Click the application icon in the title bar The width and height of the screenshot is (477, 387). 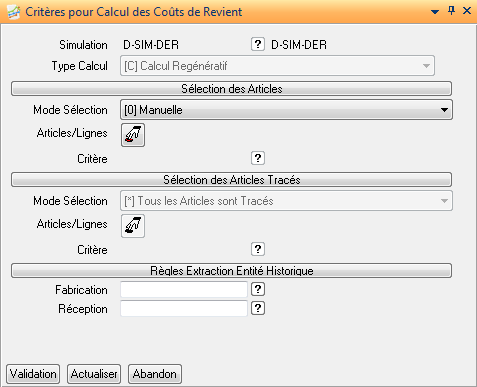[x=14, y=12]
